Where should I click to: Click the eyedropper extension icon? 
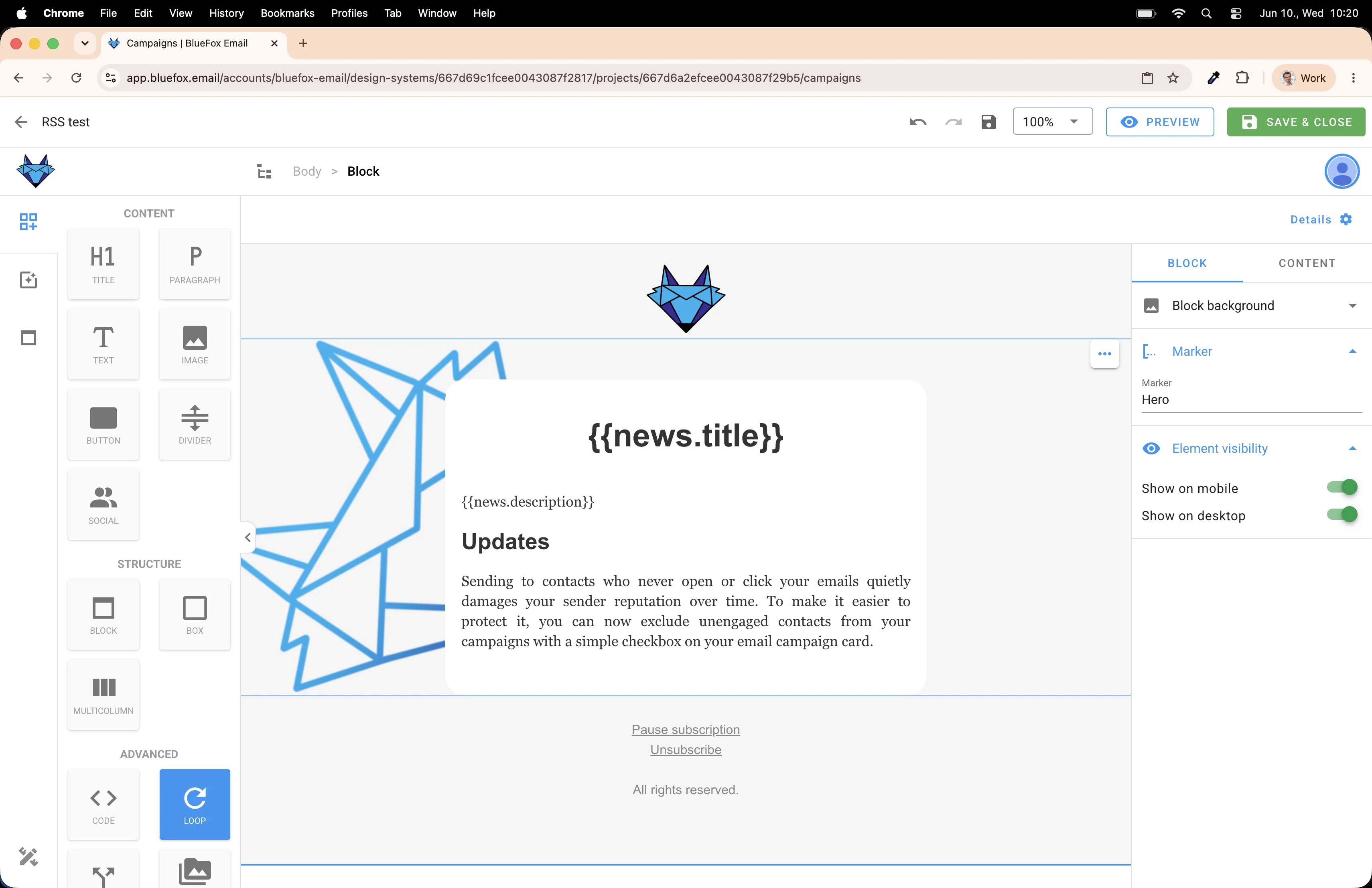coord(1213,78)
